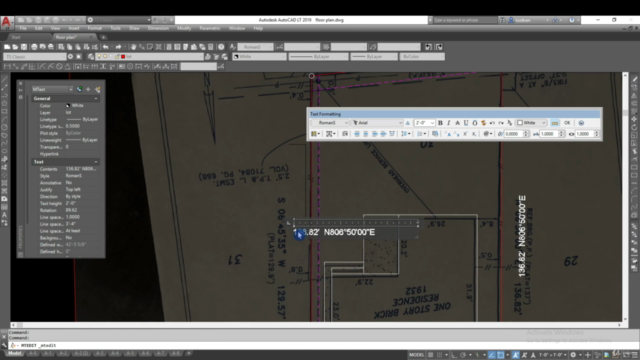
Task: Open the Columns dropdown in Text Formatting
Action: 315,134
